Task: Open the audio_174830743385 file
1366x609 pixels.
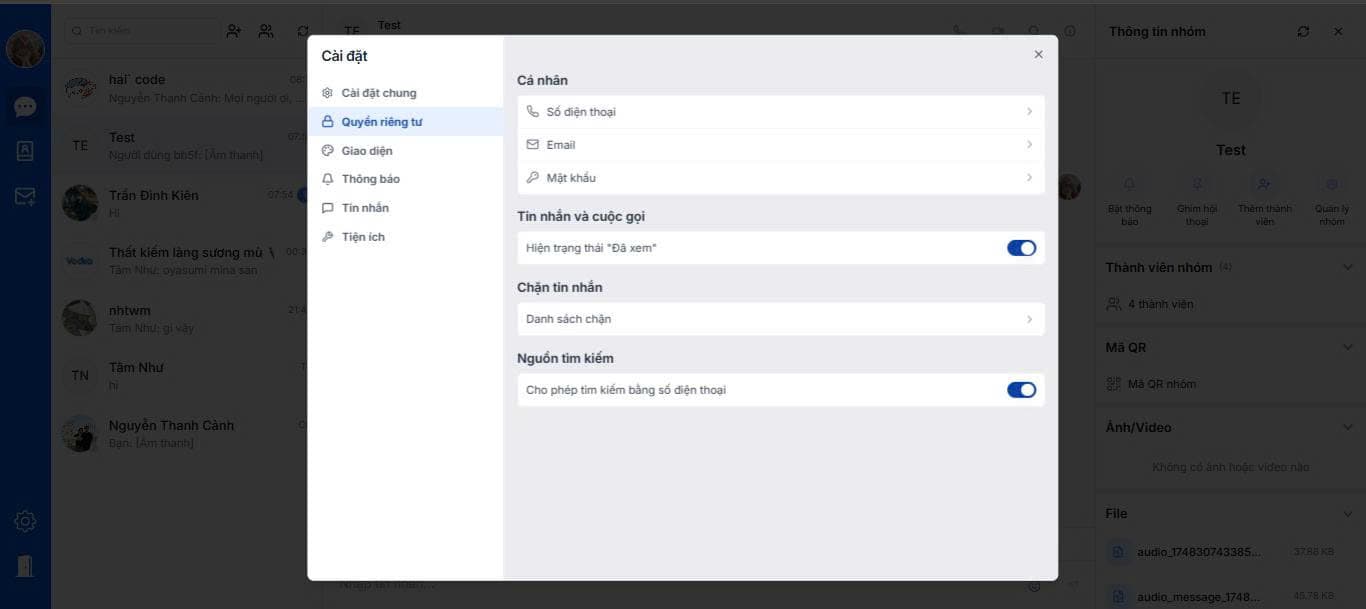Action: (x=1230, y=552)
